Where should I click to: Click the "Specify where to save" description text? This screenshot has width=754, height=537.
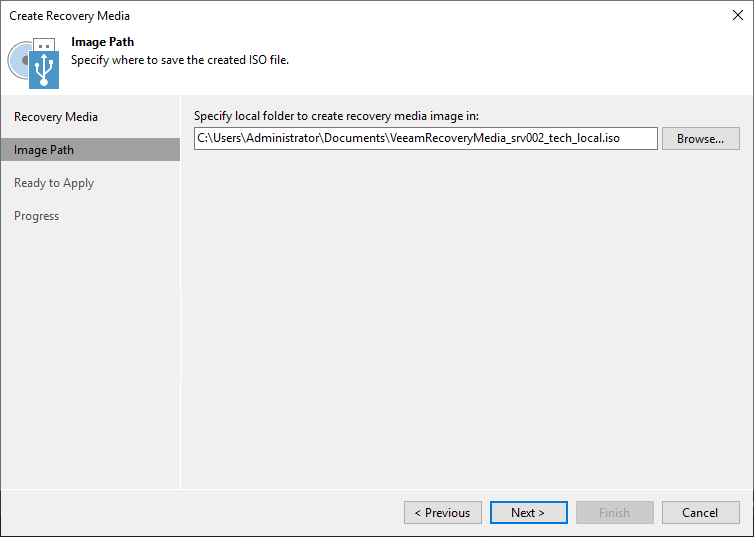click(180, 60)
